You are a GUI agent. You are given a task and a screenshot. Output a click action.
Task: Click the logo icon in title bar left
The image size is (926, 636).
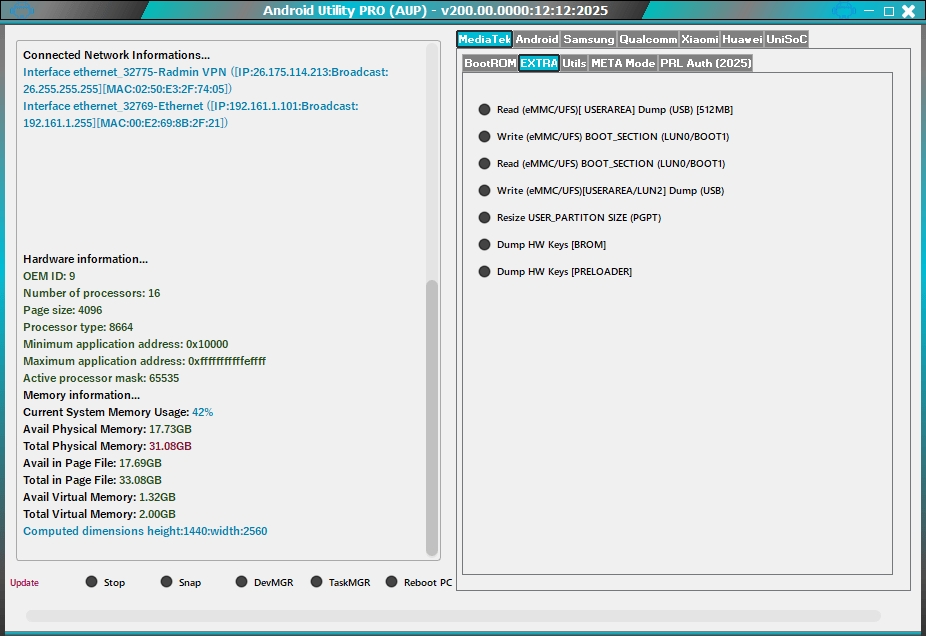click(x=21, y=11)
